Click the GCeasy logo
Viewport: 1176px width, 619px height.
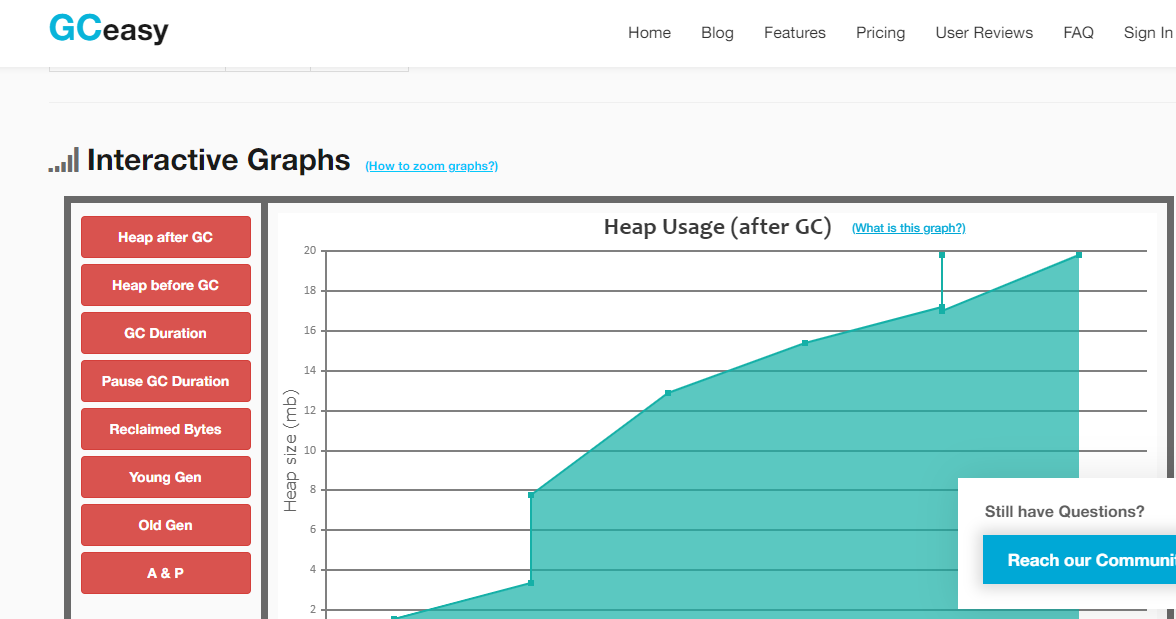pos(109,29)
